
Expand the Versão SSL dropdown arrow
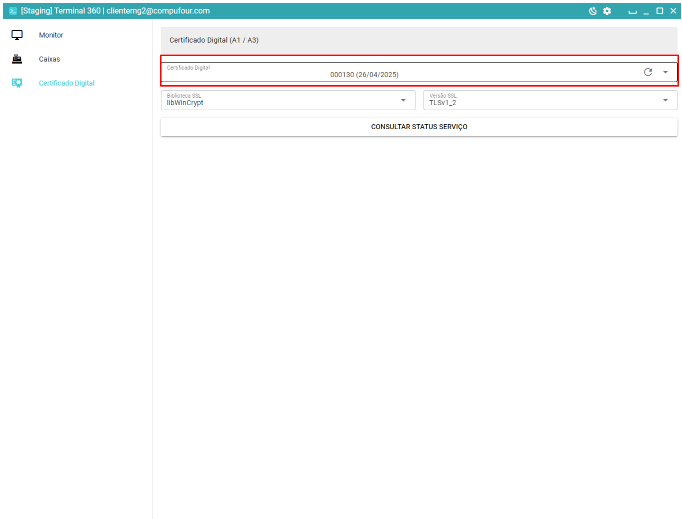665,100
